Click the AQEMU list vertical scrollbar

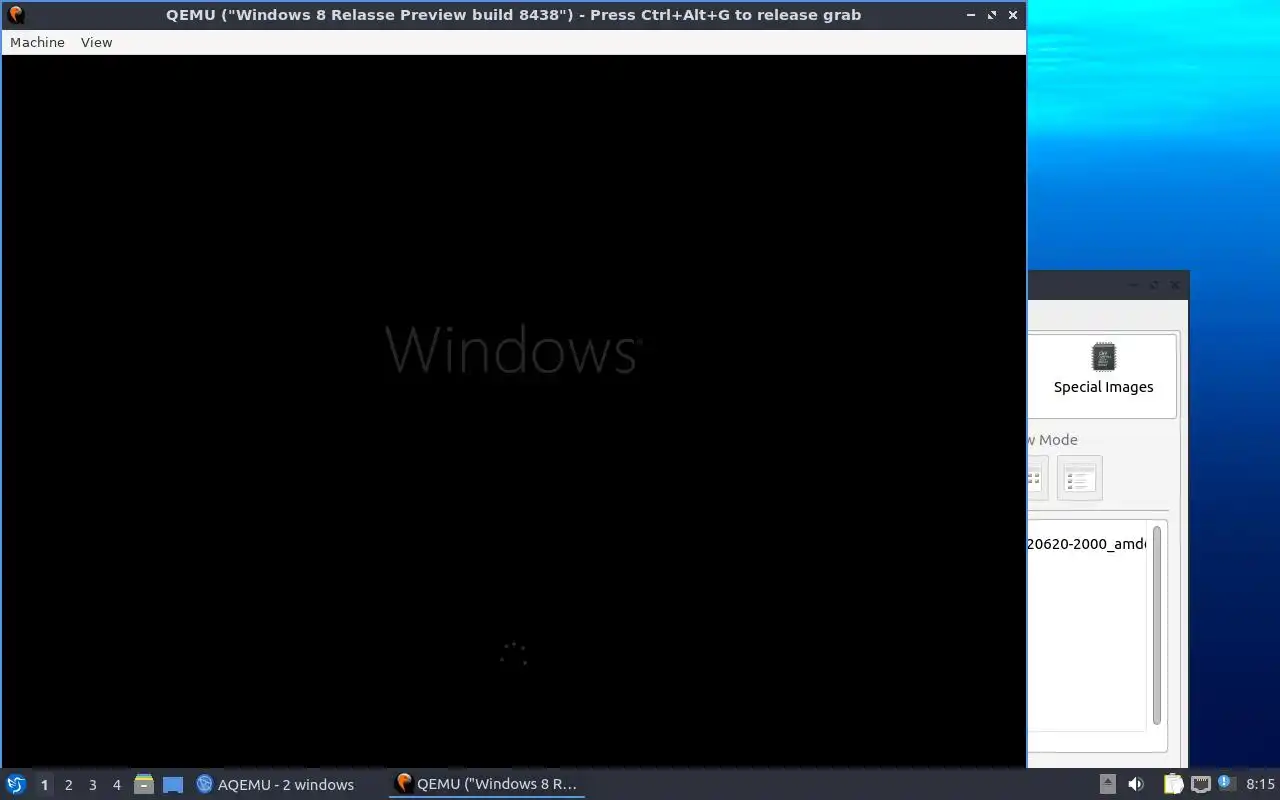pyautogui.click(x=1157, y=624)
